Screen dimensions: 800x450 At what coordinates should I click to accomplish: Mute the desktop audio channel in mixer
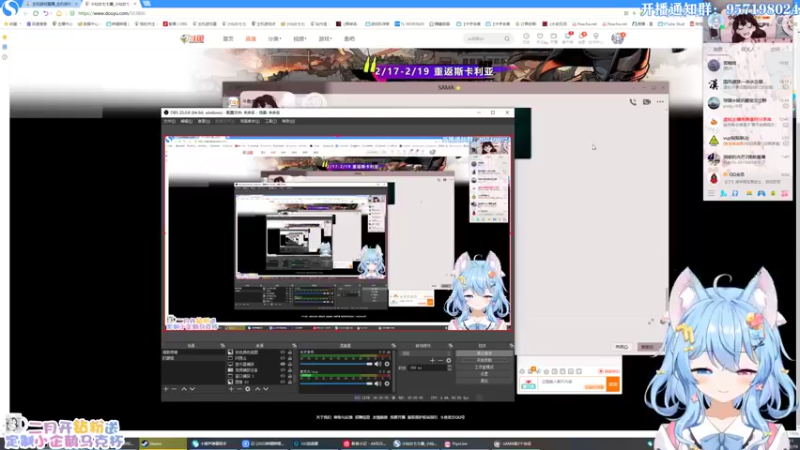(378, 364)
